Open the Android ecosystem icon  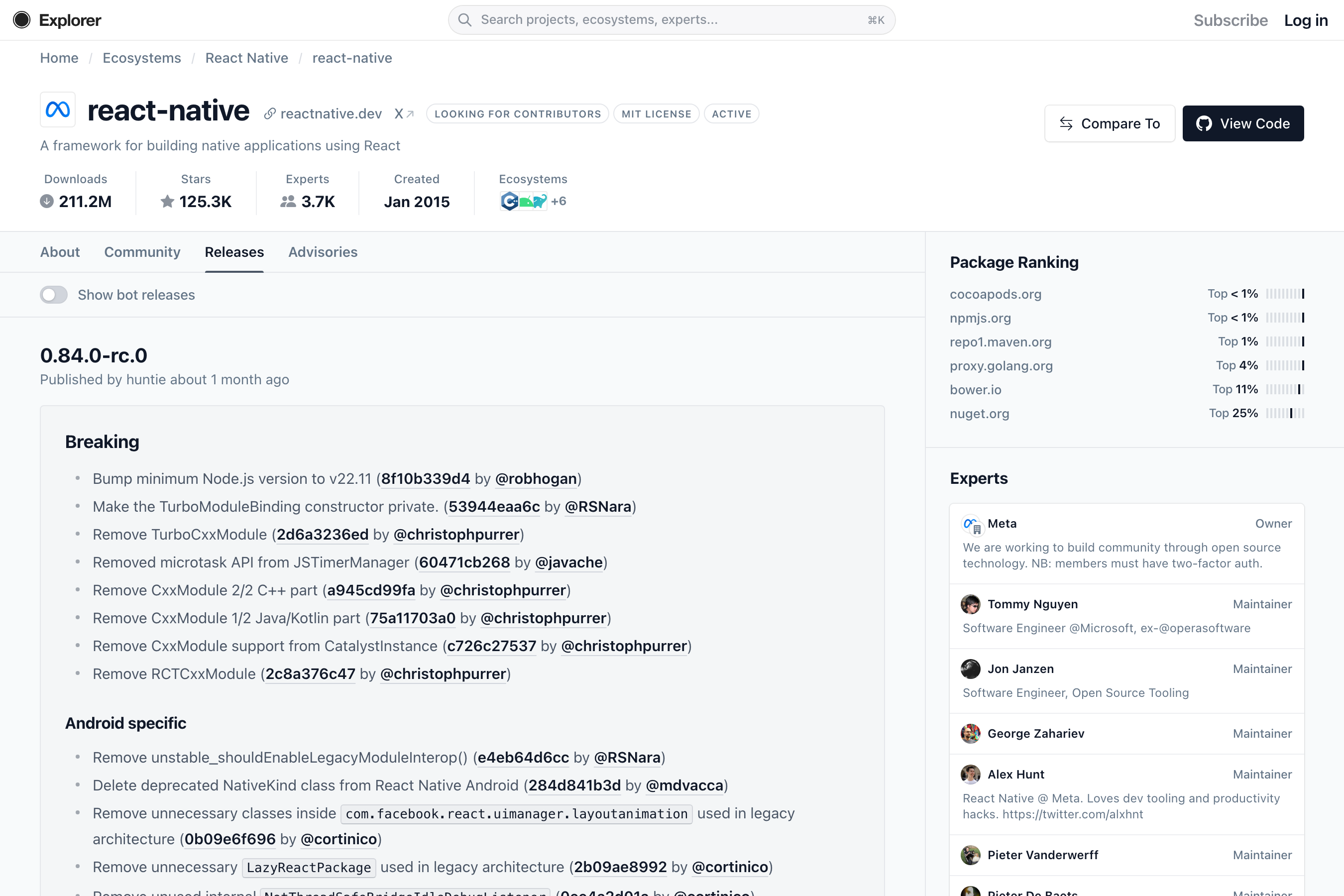[526, 201]
